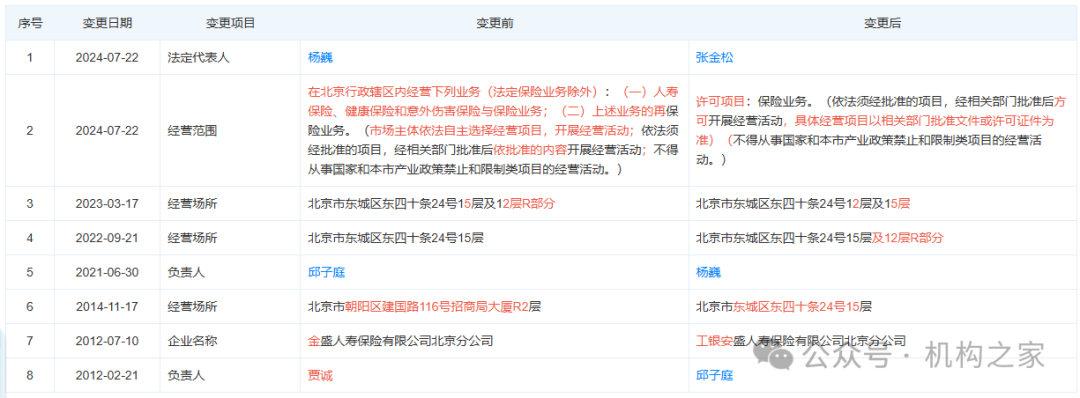
Task: Select the date 2012-02-21
Action: coord(107,375)
